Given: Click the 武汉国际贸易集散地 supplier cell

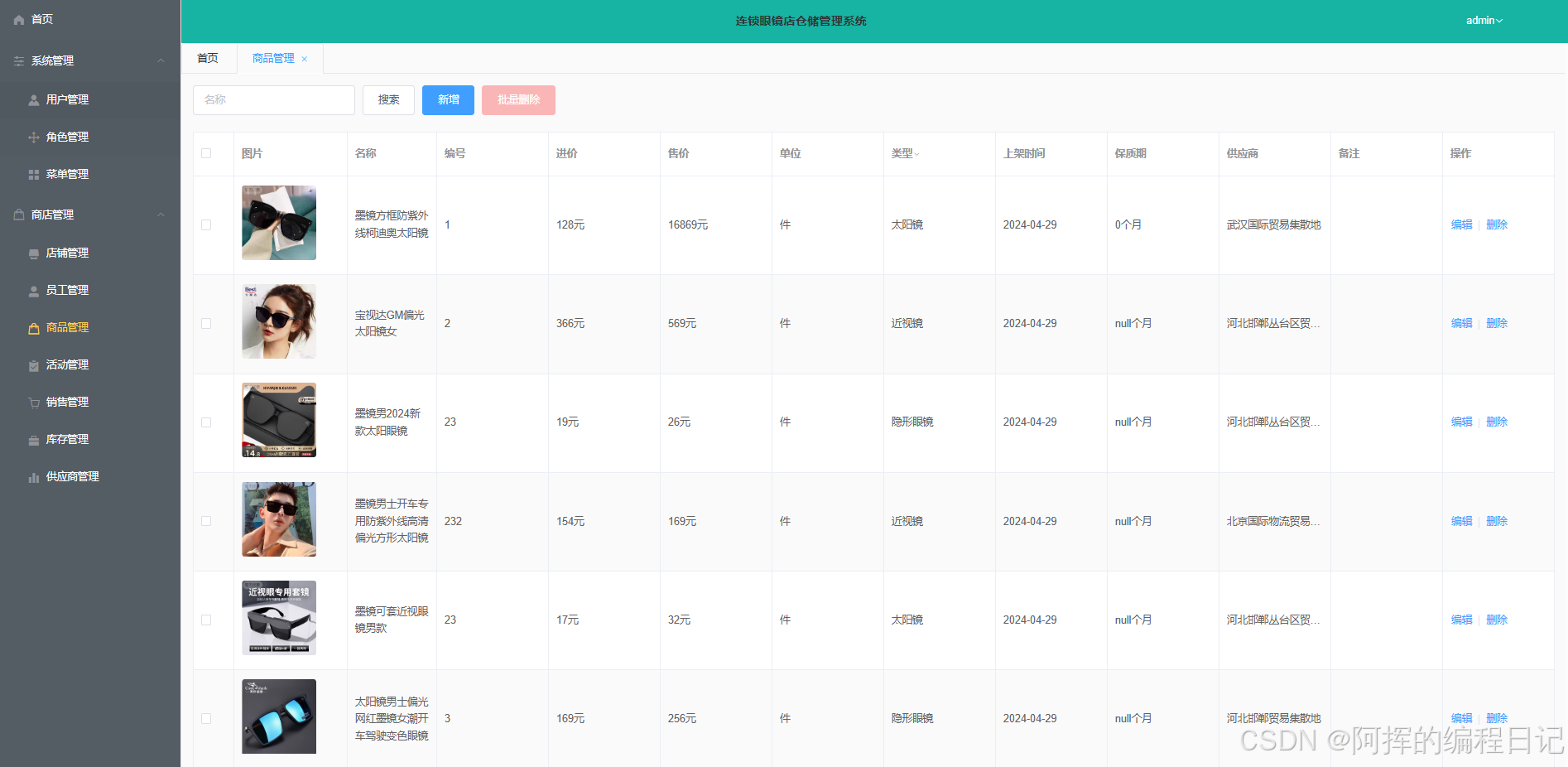Looking at the screenshot, I should pos(1274,224).
